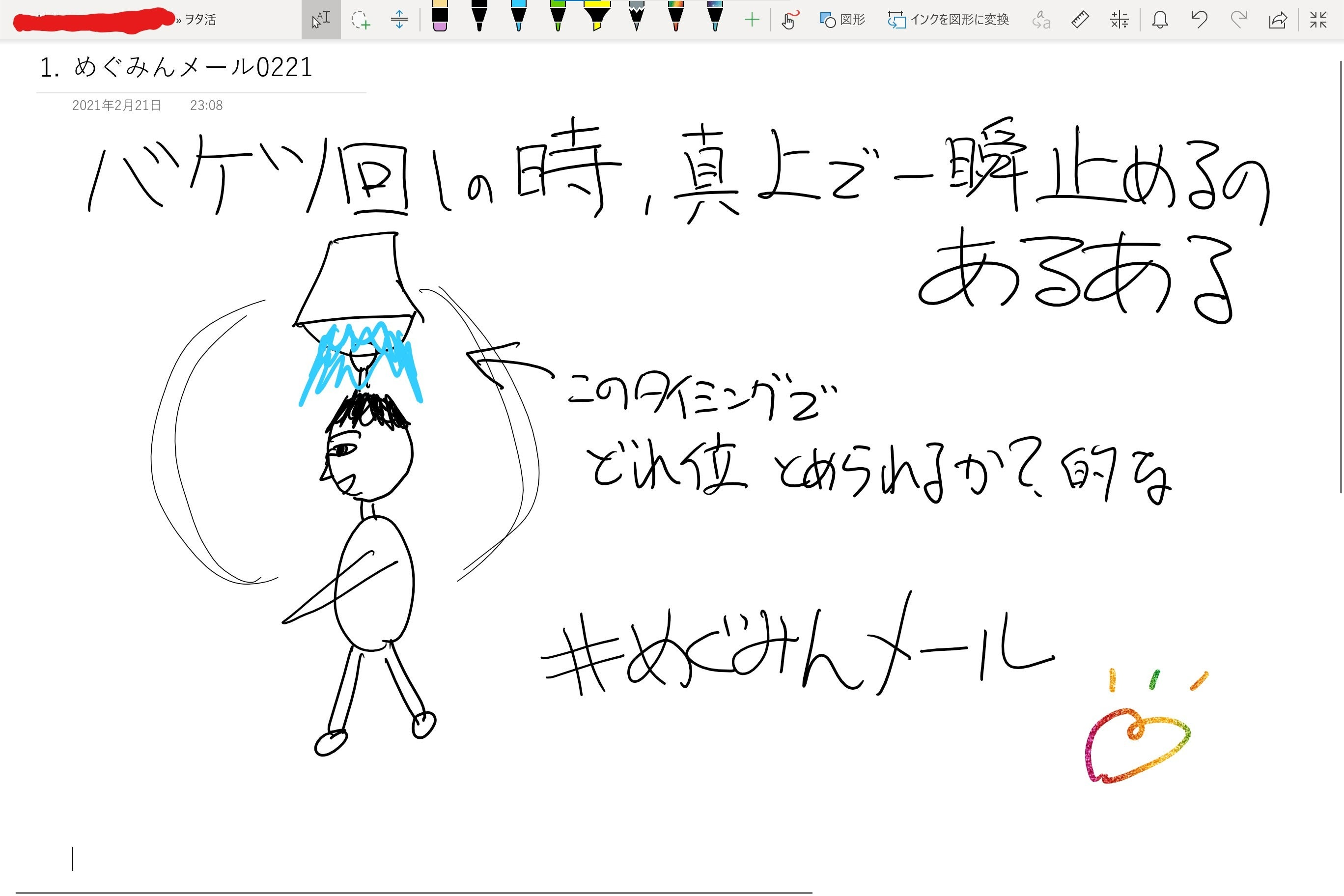Viewport: 1344px width, 896px height.
Task: Open the 図形 shapes menu
Action: point(844,20)
